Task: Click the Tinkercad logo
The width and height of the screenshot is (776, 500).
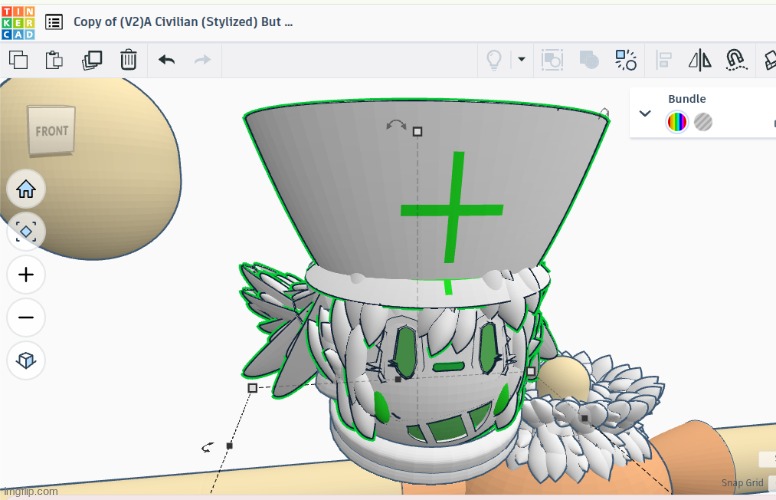Action: pos(19,21)
